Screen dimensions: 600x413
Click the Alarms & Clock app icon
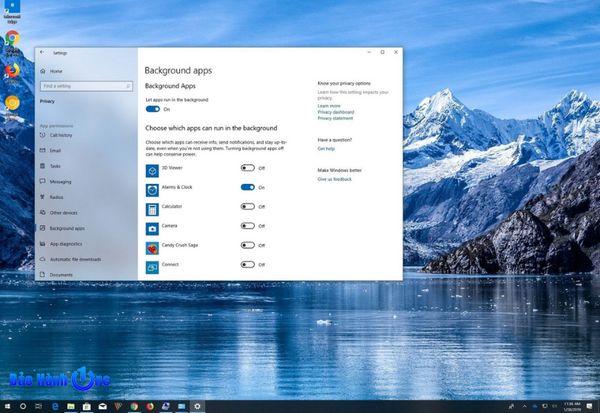pyautogui.click(x=151, y=188)
